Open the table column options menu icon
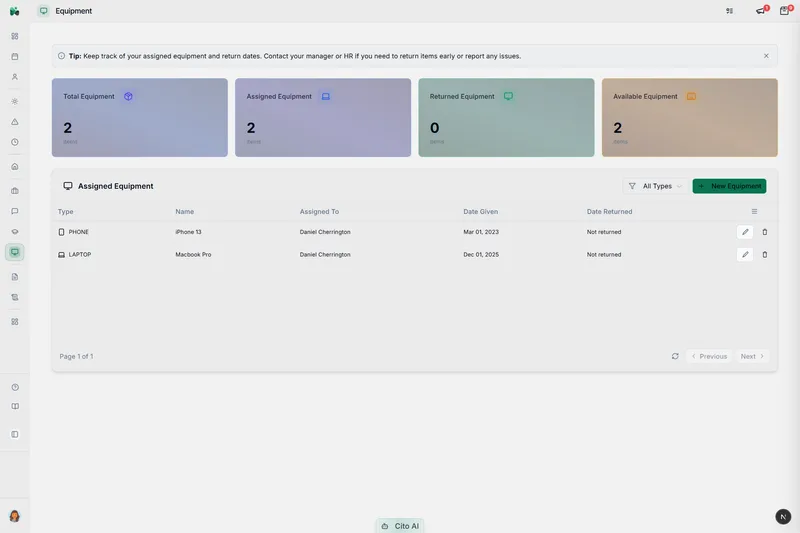This screenshot has width=800, height=533. 754,212
